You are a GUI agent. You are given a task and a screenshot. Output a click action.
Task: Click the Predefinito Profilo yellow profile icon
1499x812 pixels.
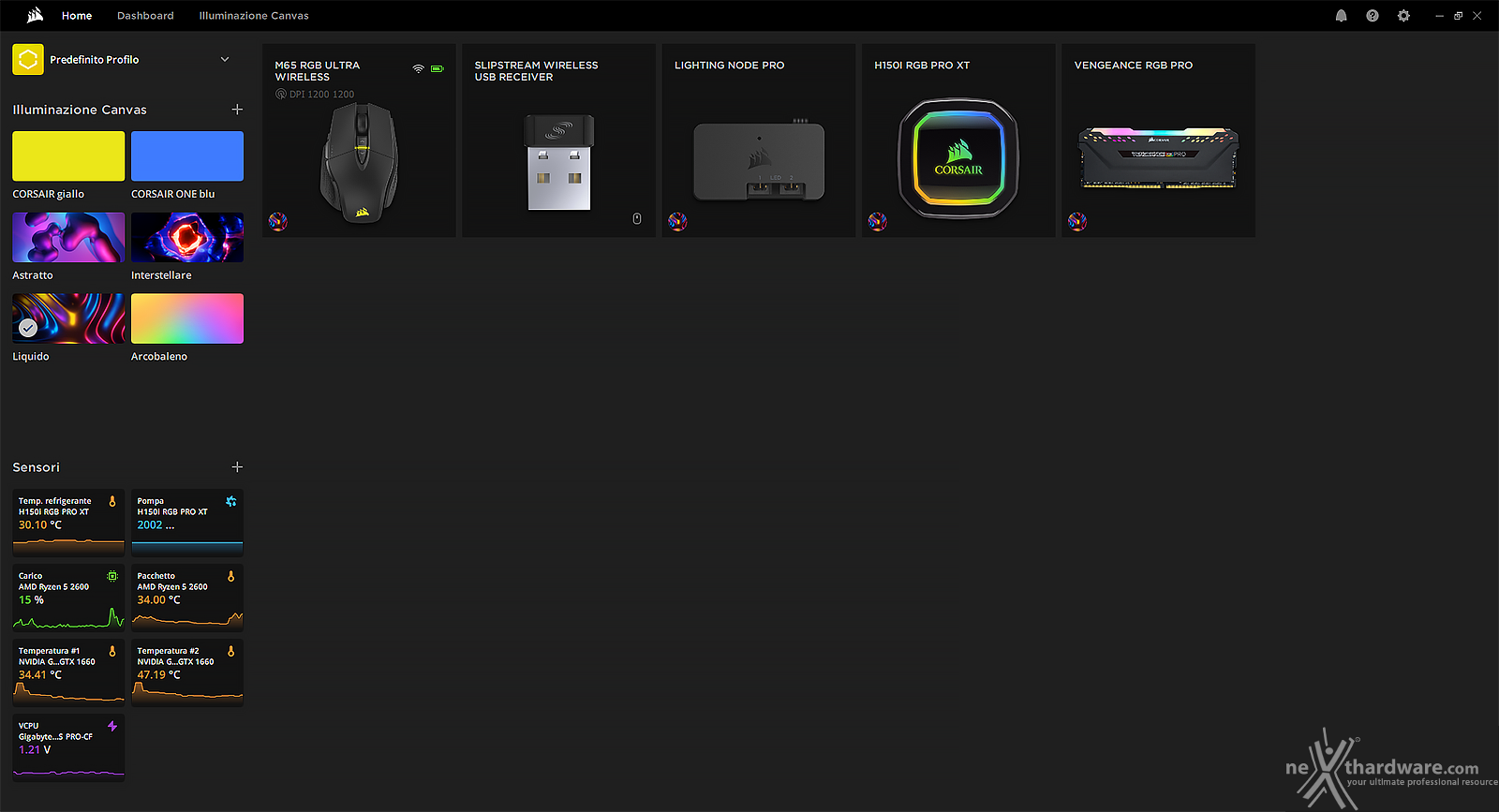pyautogui.click(x=28, y=59)
